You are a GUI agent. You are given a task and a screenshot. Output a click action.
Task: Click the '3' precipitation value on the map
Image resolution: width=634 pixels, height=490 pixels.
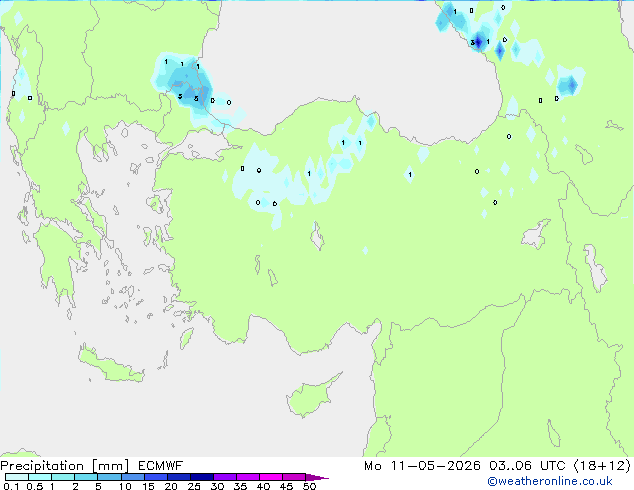tap(472, 42)
